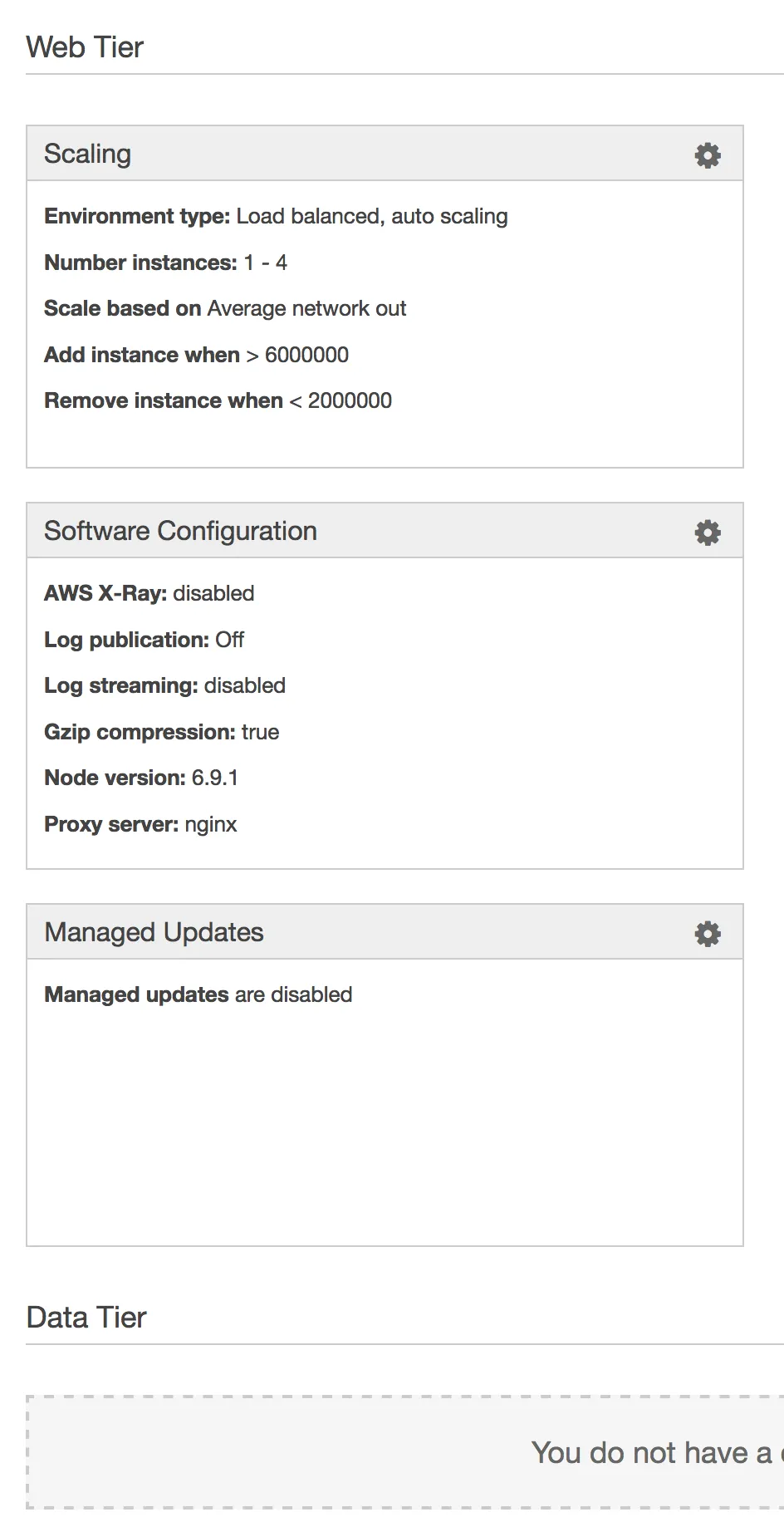The height and width of the screenshot is (1517, 784).
Task: Click the Managed Updates panel title
Action: pyautogui.click(x=154, y=933)
